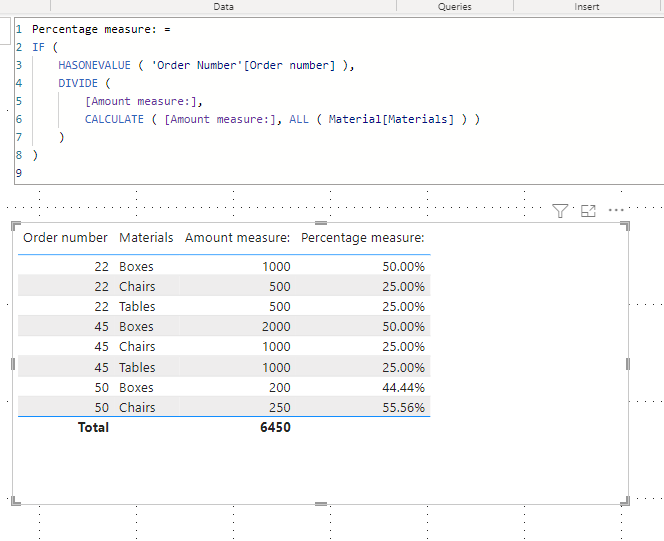Select Tables in order 22 row
664x541 pixels.
click(x=137, y=306)
